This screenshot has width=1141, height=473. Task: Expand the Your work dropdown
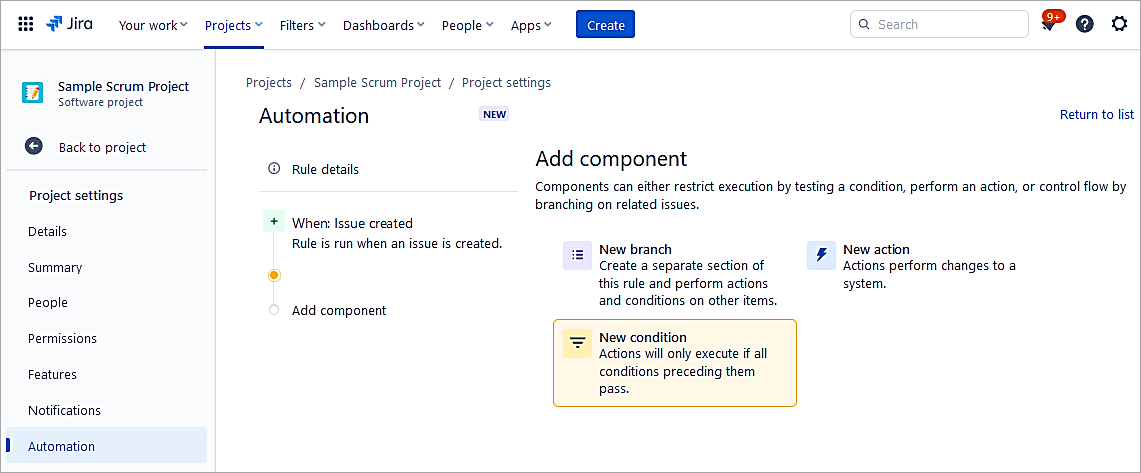pyautogui.click(x=153, y=25)
